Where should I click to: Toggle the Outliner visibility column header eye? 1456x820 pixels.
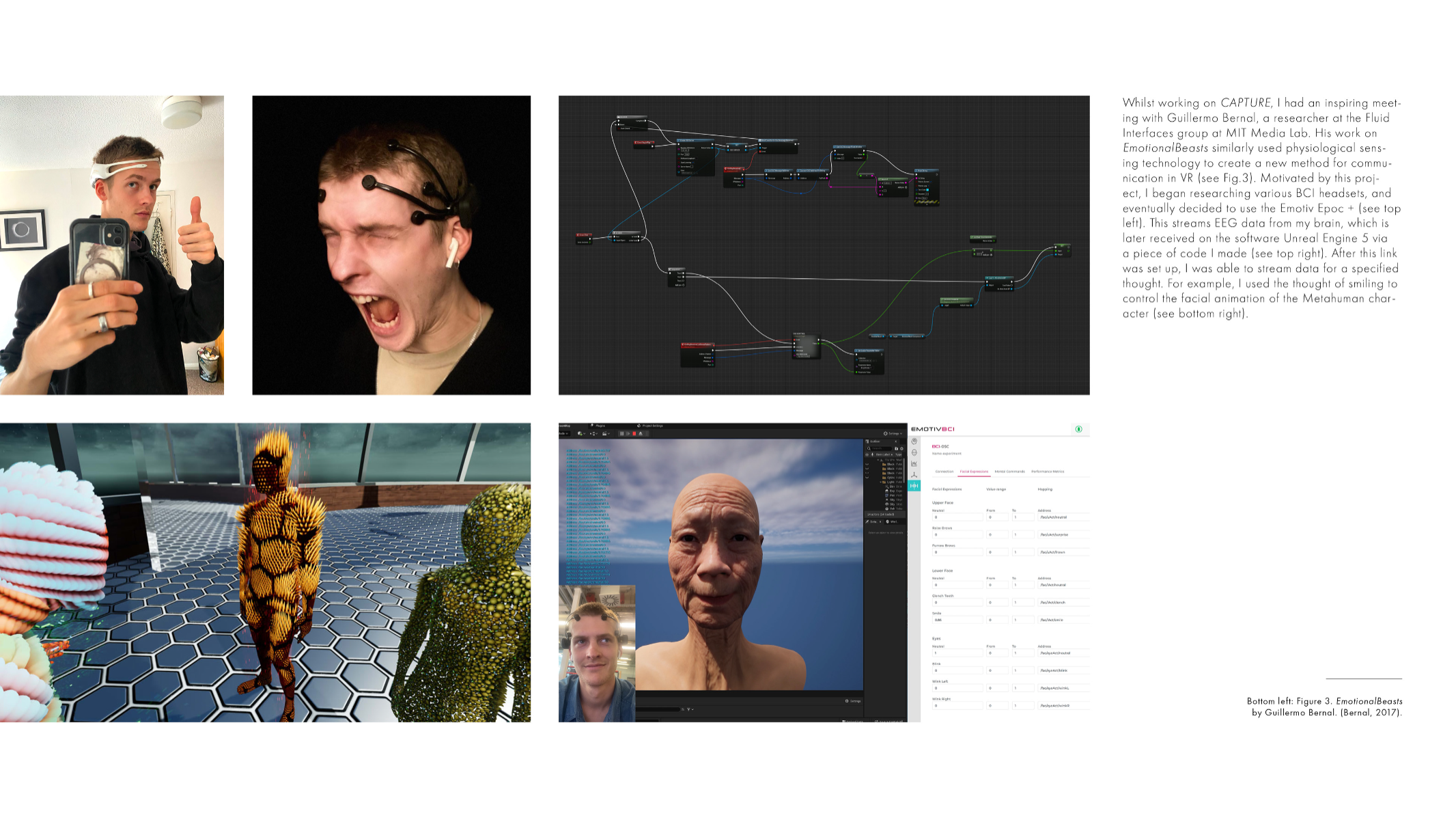[x=867, y=454]
